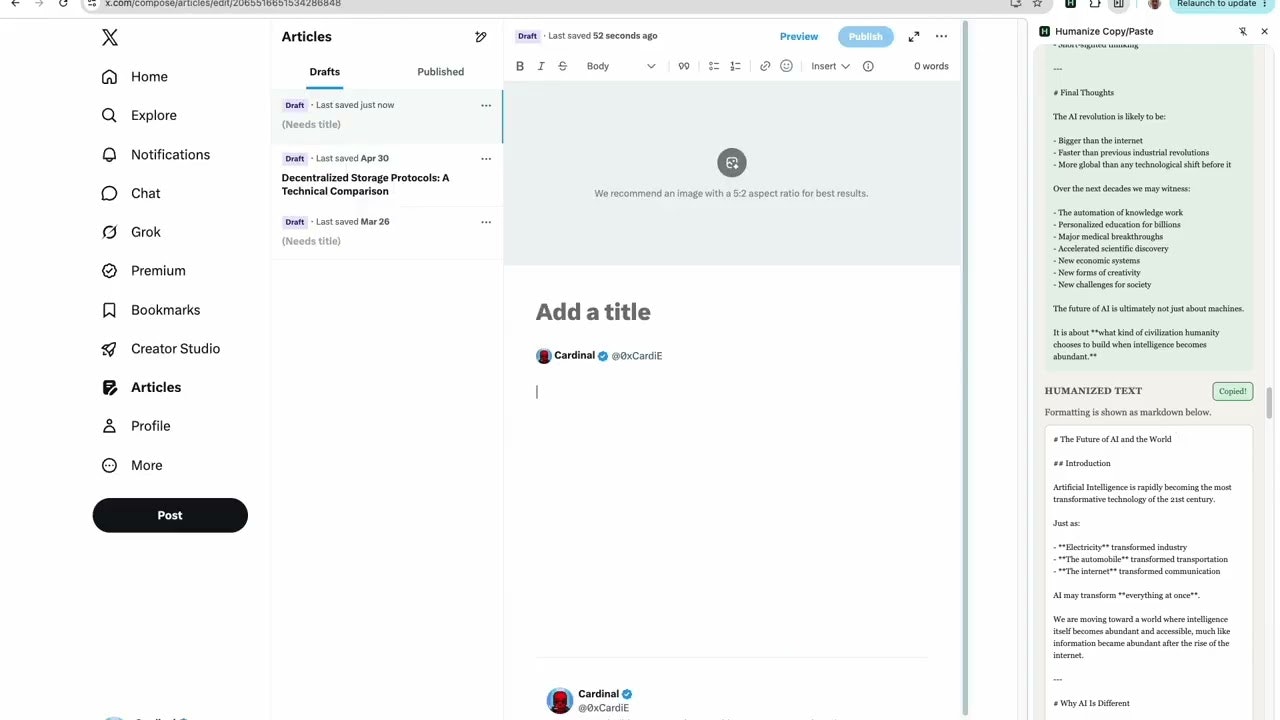Screen dimensions: 1280x720
Task: Click the Bookmarks icon in sidebar
Action: pyautogui.click(x=110, y=310)
